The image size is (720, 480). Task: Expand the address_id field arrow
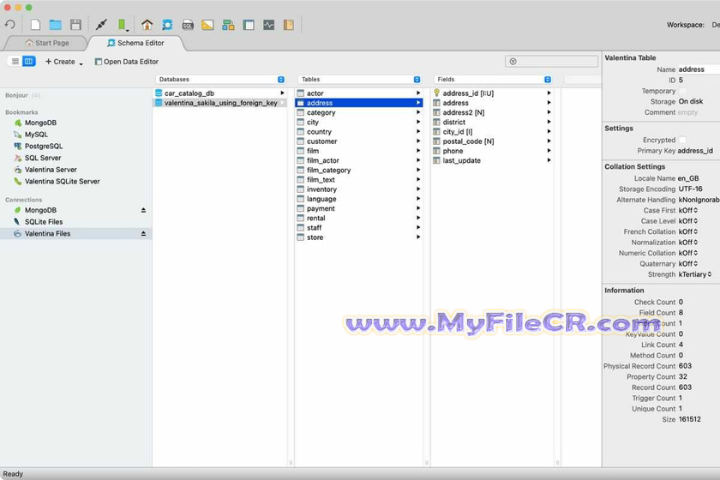[x=549, y=93]
